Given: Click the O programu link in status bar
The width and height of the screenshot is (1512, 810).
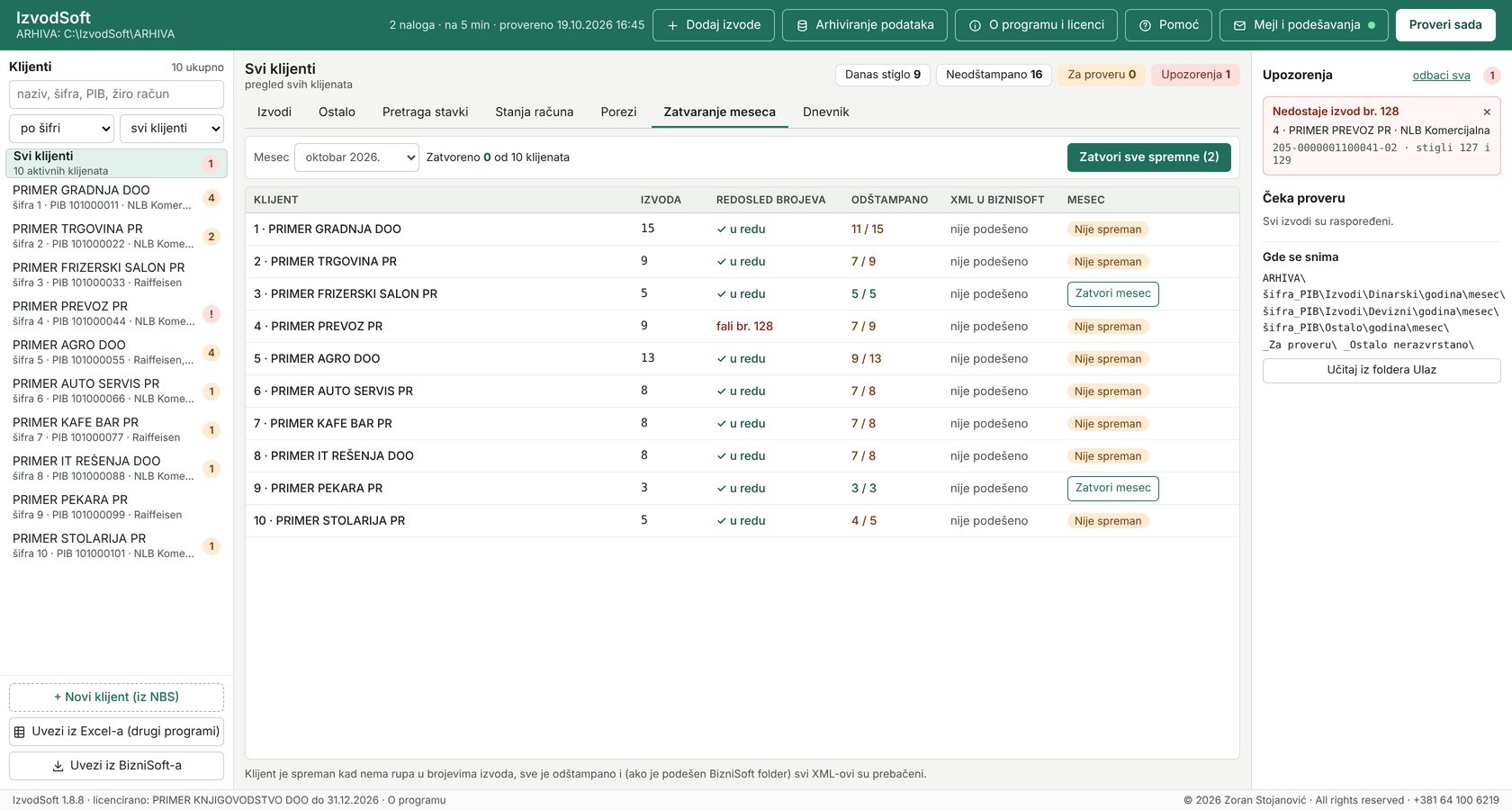Looking at the screenshot, I should [x=417, y=800].
